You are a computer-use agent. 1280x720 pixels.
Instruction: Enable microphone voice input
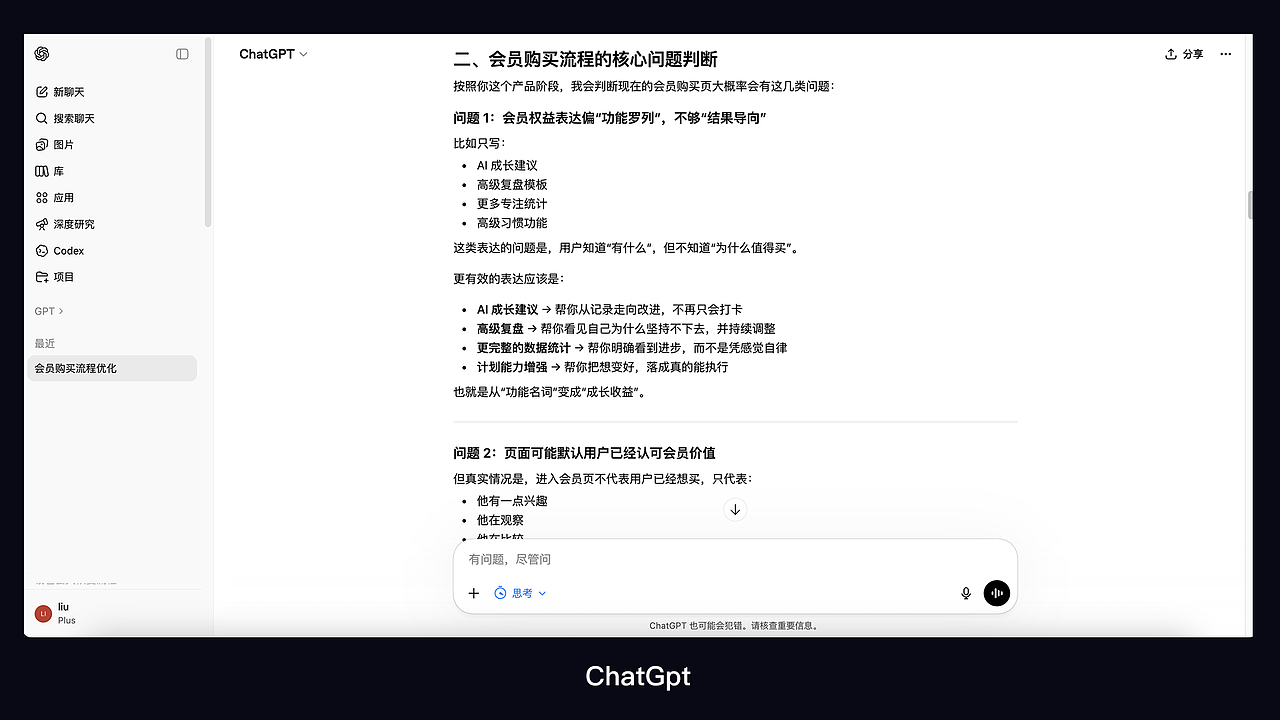[x=965, y=593]
